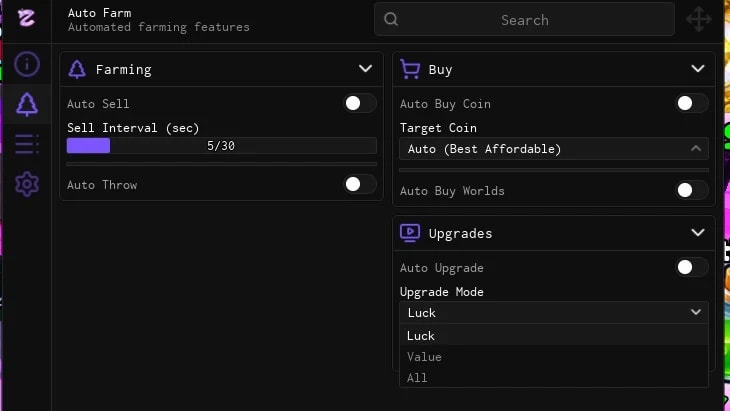Enable the Auto Sell toggle
Image resolution: width=730 pixels, height=411 pixels.
pos(359,103)
